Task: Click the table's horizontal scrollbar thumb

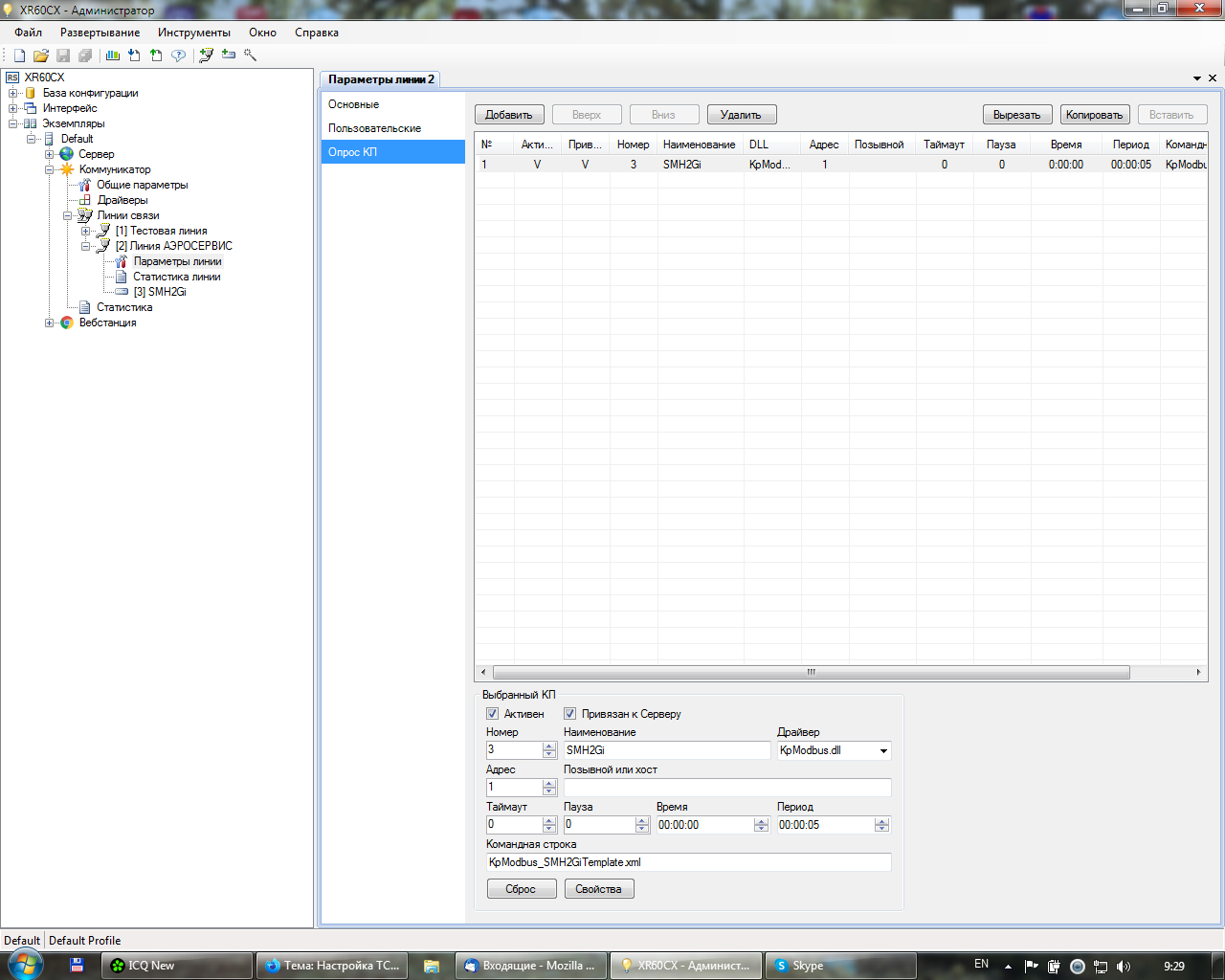Action: click(x=811, y=672)
